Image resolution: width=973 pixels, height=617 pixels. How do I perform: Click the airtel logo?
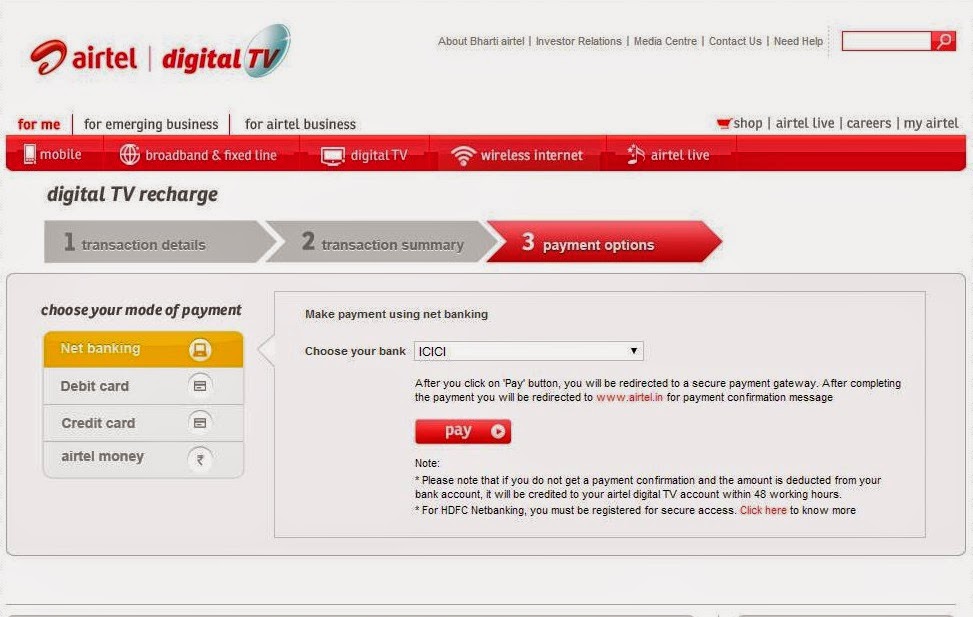point(84,58)
